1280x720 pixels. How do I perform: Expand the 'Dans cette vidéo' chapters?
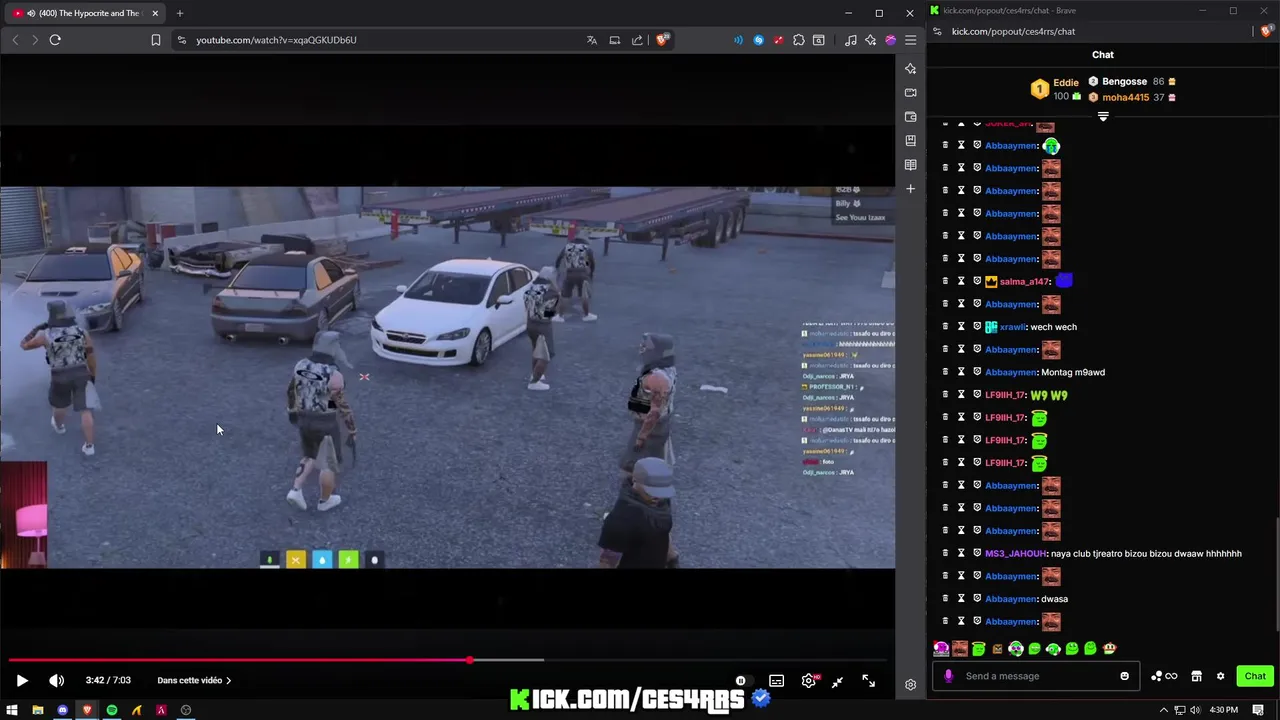194,680
